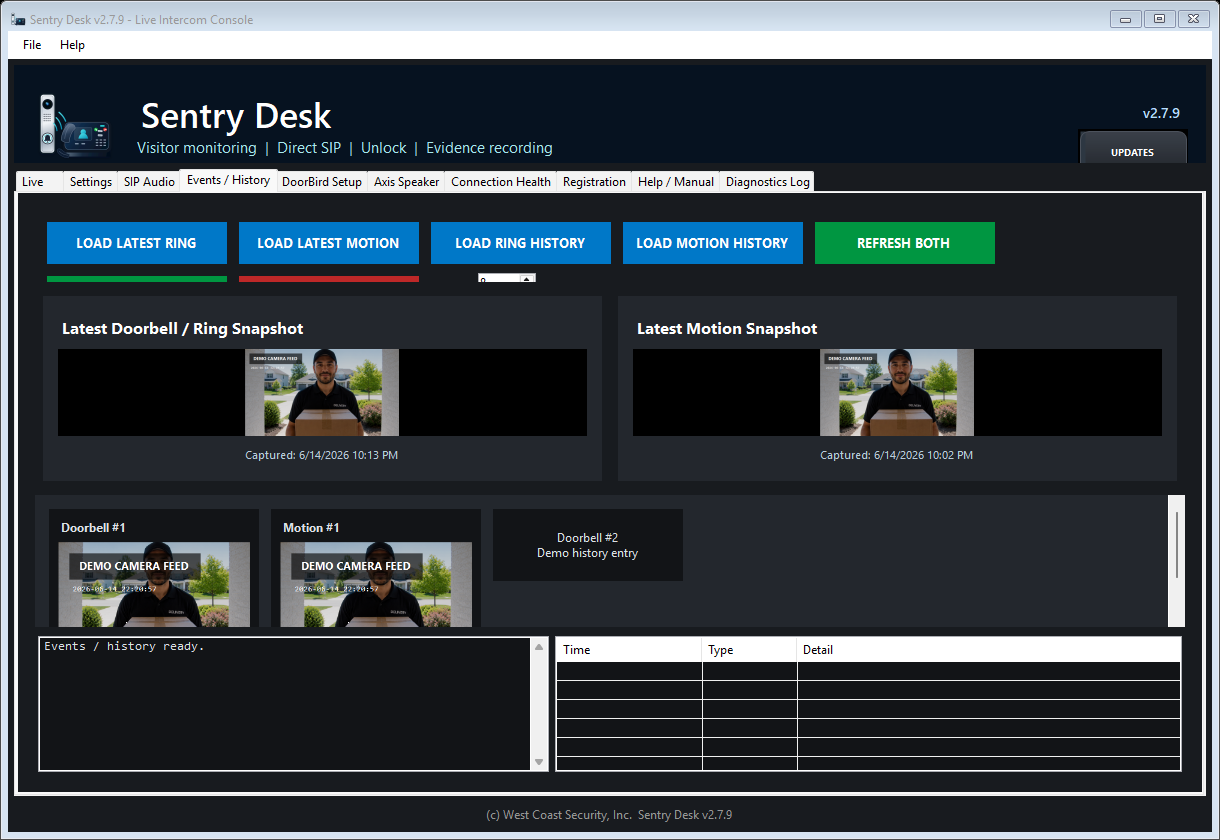Click into the history count number field
Image resolution: width=1220 pixels, height=840 pixels.
click(x=499, y=278)
